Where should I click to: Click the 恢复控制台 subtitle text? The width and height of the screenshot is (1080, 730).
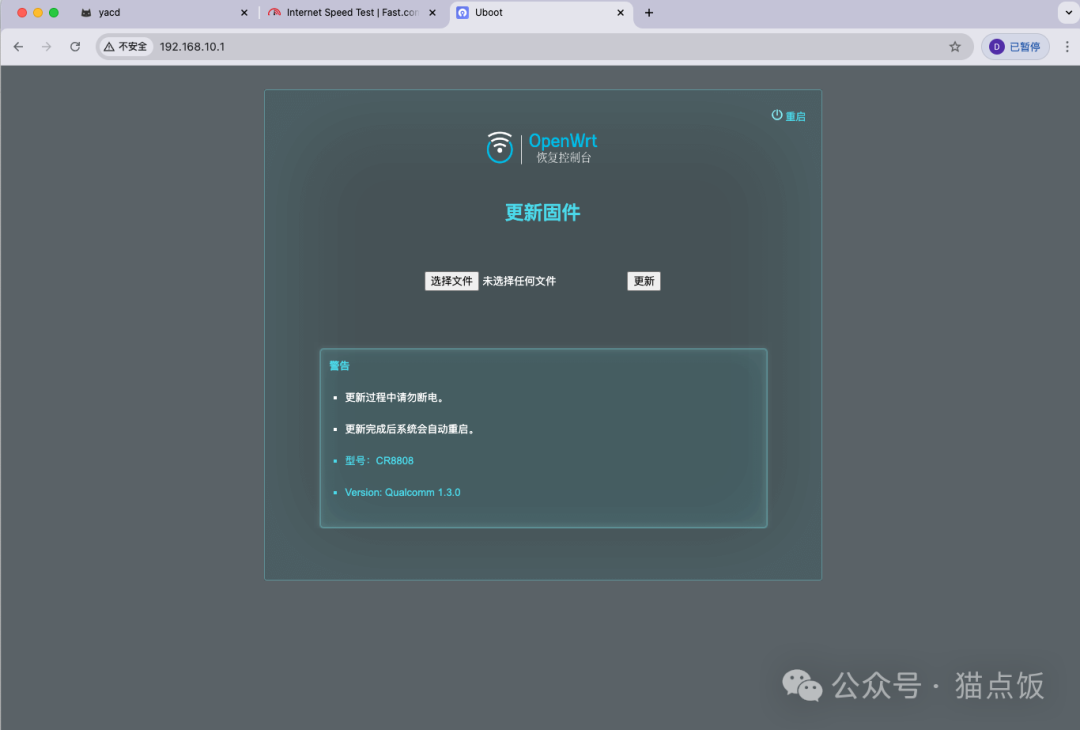[563, 158]
